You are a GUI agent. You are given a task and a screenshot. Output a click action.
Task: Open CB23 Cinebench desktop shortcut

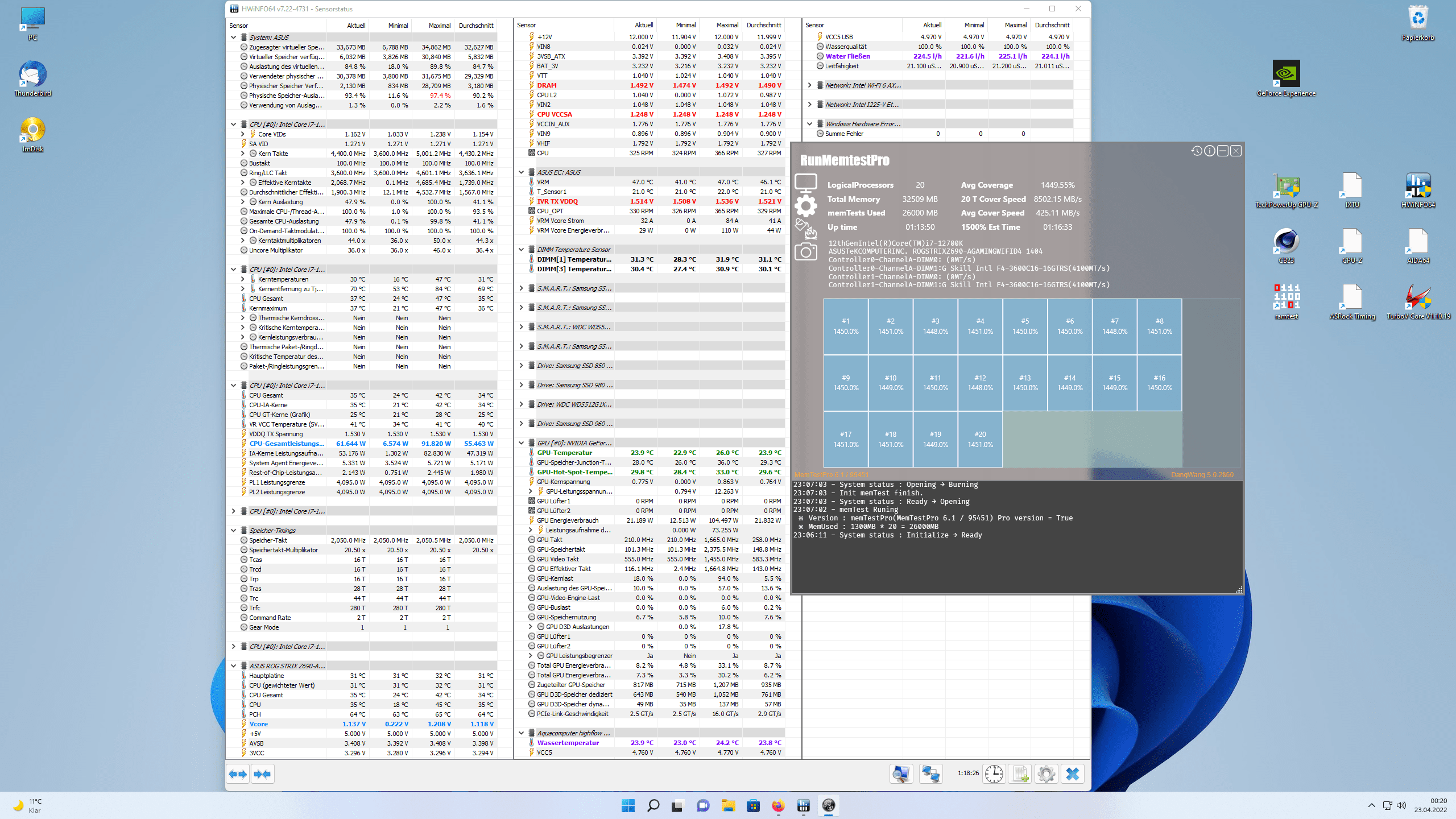tap(1286, 246)
